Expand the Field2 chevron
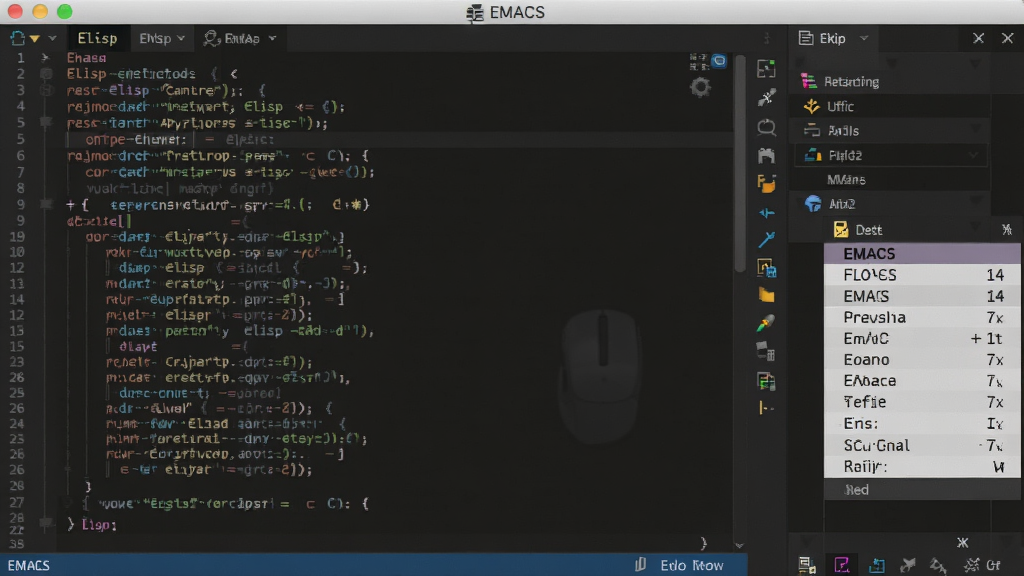This screenshot has width=1024, height=576. [x=974, y=155]
